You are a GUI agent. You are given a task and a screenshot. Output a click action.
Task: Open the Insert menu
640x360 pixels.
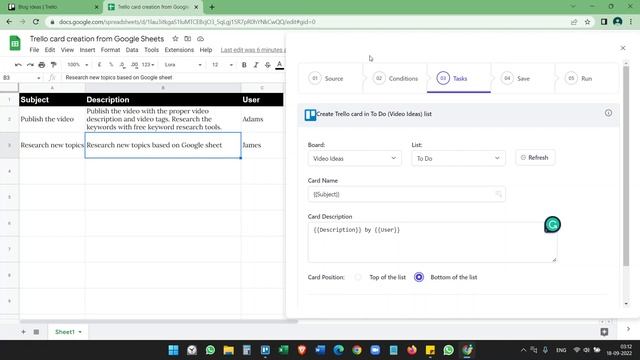click(87, 50)
